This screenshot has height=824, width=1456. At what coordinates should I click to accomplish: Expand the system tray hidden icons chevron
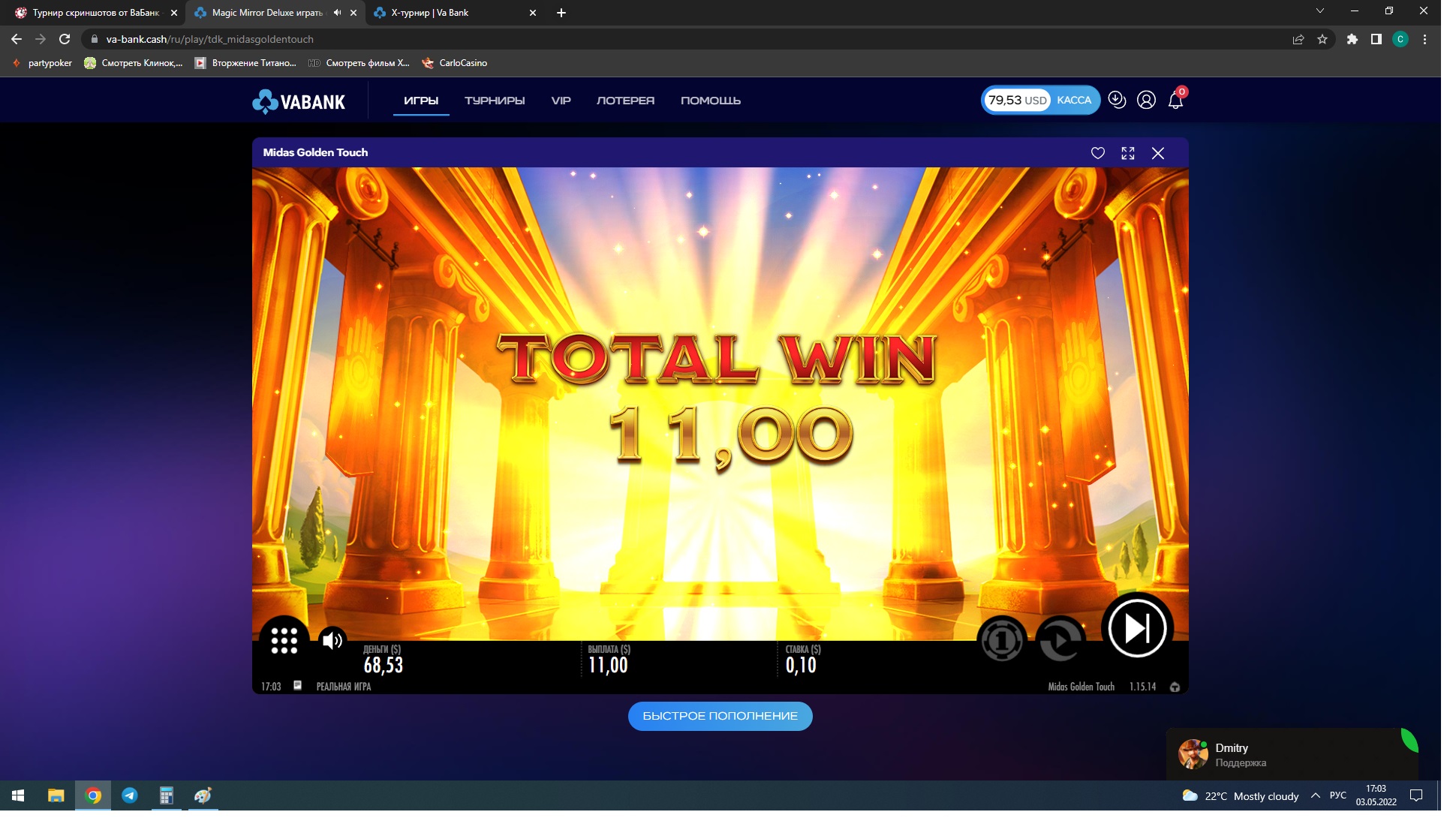[1315, 795]
